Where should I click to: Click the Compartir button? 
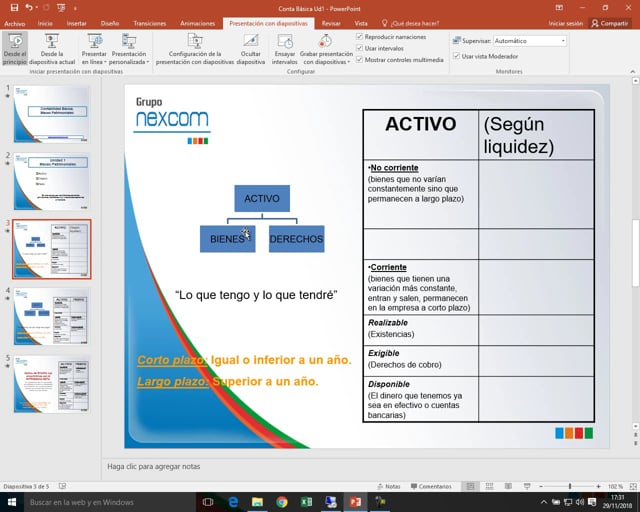[x=610, y=23]
